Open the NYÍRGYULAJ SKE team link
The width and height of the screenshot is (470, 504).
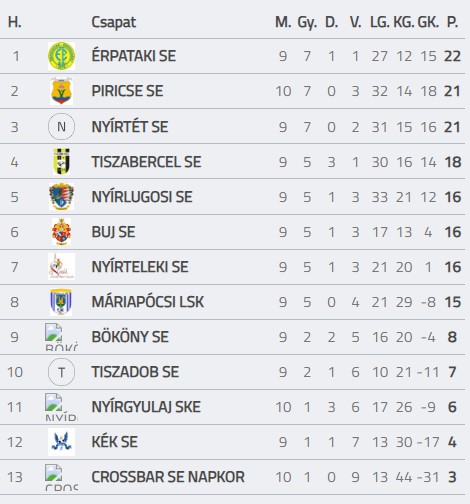pyautogui.click(x=146, y=407)
